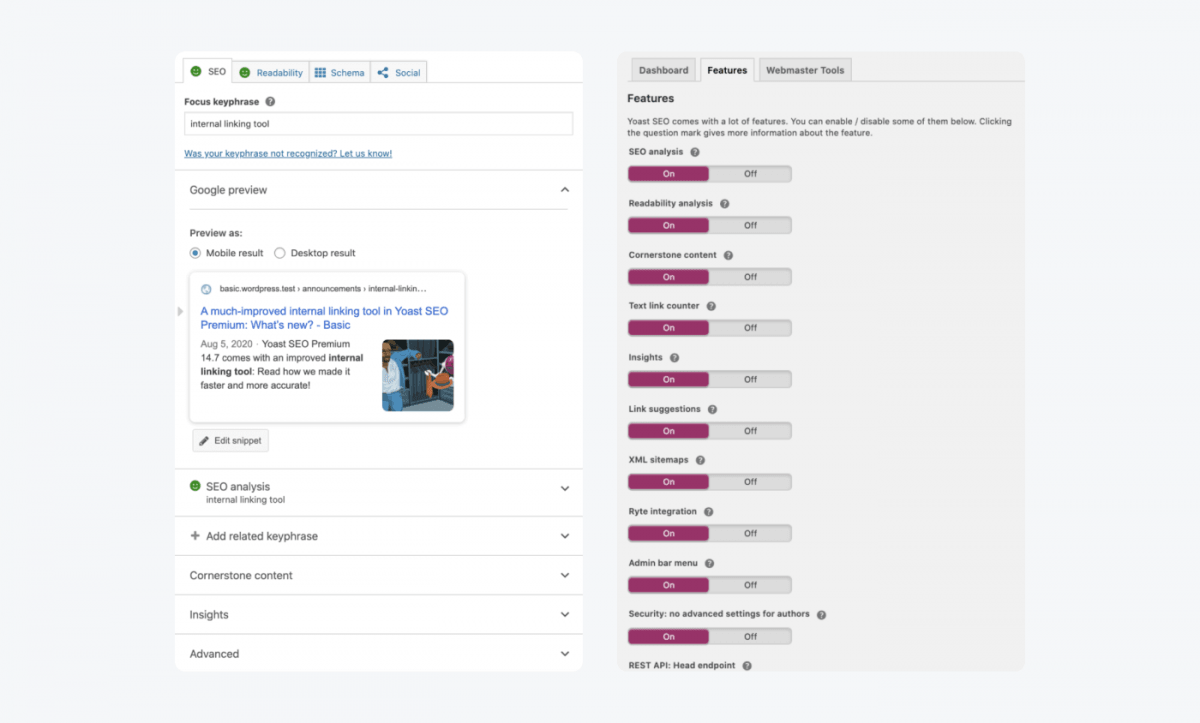Expand the Advanced section
Screen dimensions: 1200x723
pos(564,654)
